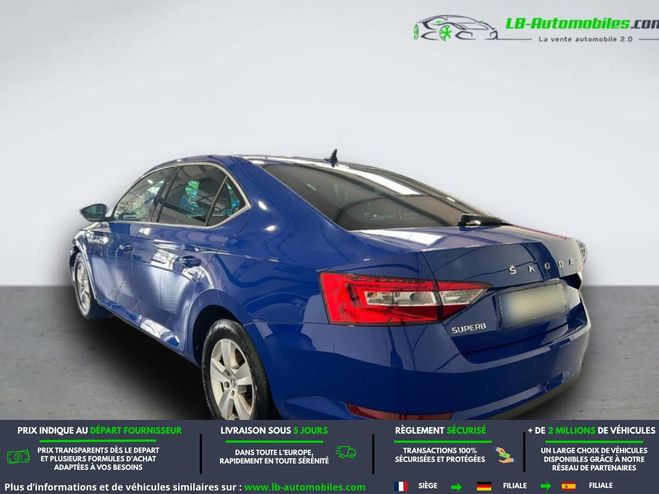Click the green car logo icon
The height and width of the screenshot is (494, 659).
[x=456, y=28]
